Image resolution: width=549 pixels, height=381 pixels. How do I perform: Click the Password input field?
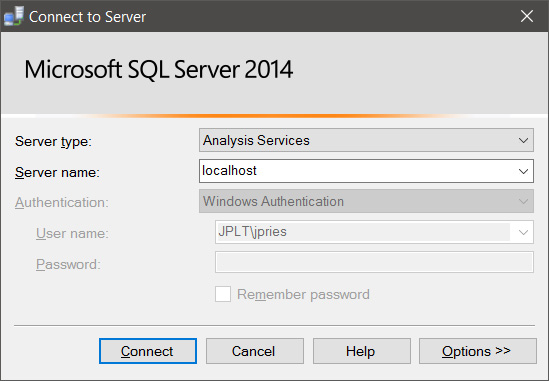[374, 262]
